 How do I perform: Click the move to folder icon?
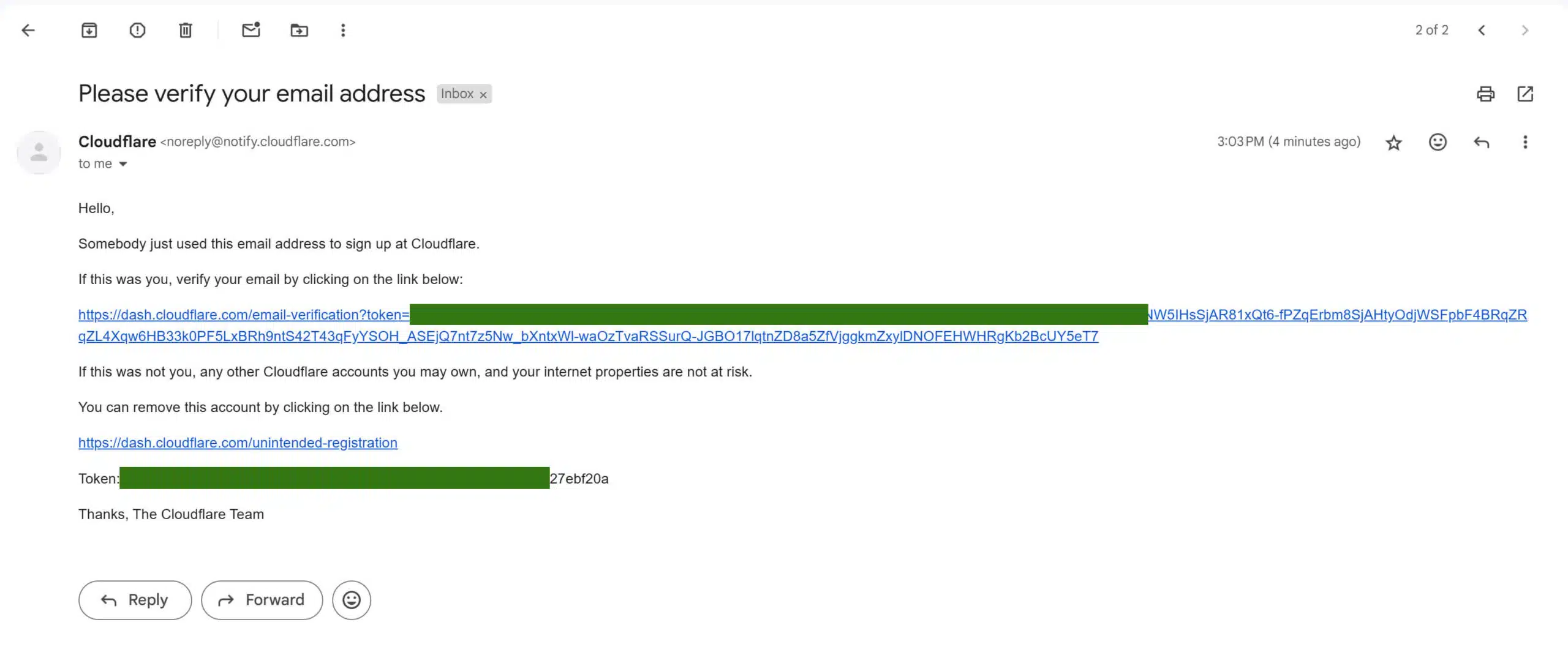(298, 30)
